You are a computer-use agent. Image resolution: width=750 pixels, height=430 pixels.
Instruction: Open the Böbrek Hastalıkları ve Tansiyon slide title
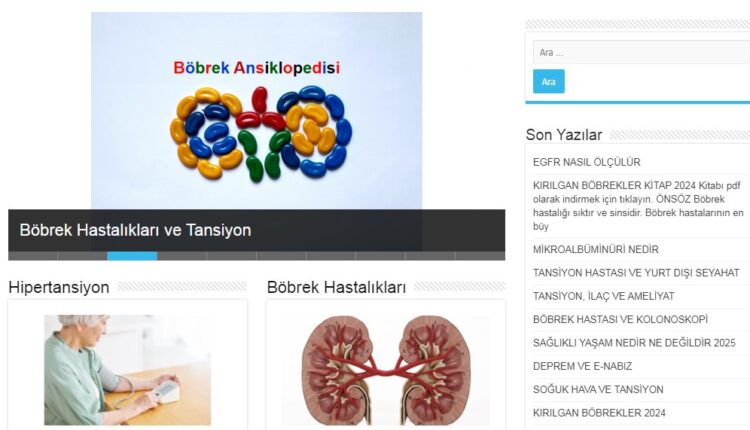[x=135, y=230]
